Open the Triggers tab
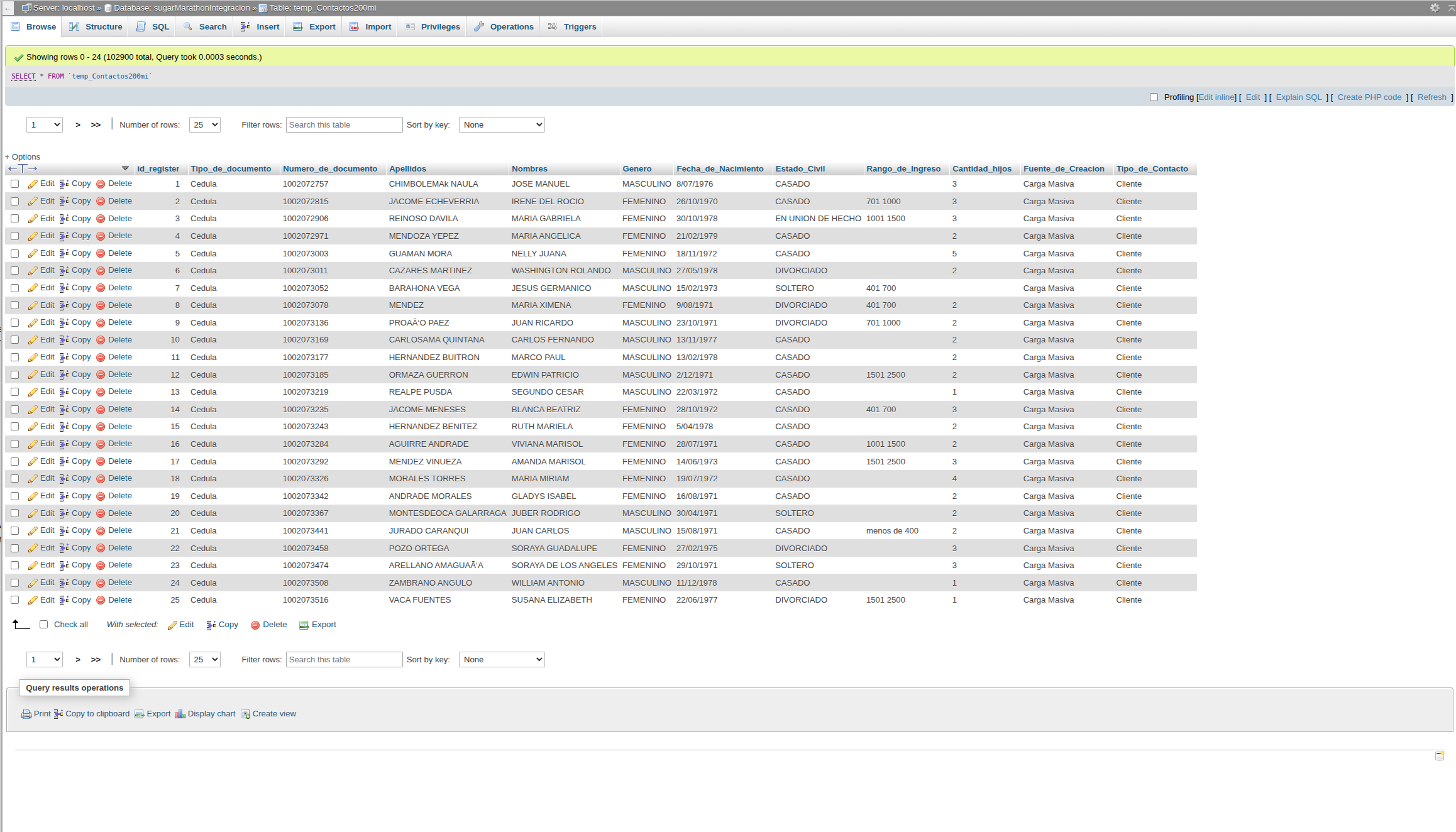This screenshot has height=832, width=1456. pyautogui.click(x=572, y=27)
